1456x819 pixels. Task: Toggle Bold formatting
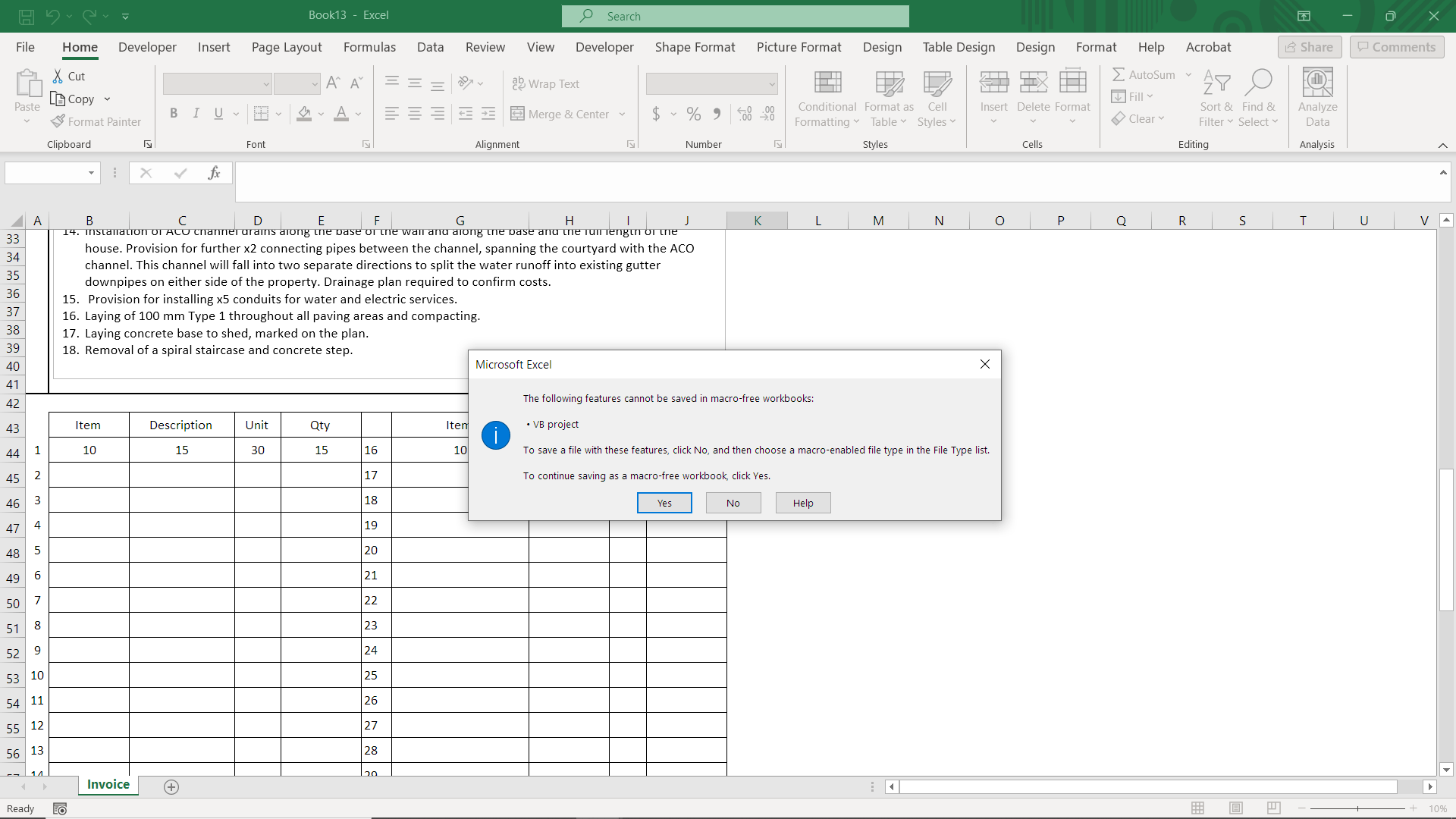[174, 114]
